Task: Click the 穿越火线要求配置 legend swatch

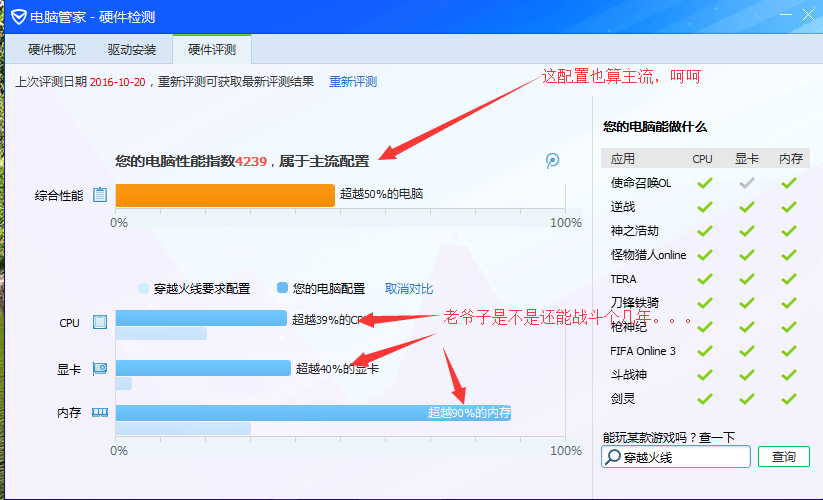Action: tap(143, 288)
